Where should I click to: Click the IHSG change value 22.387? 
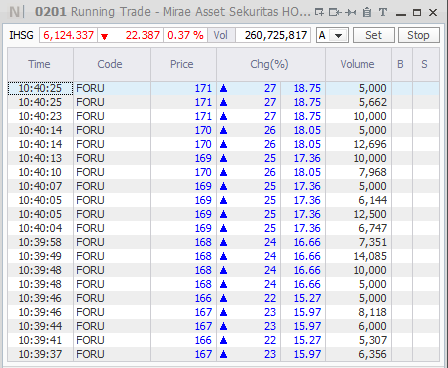pos(143,35)
